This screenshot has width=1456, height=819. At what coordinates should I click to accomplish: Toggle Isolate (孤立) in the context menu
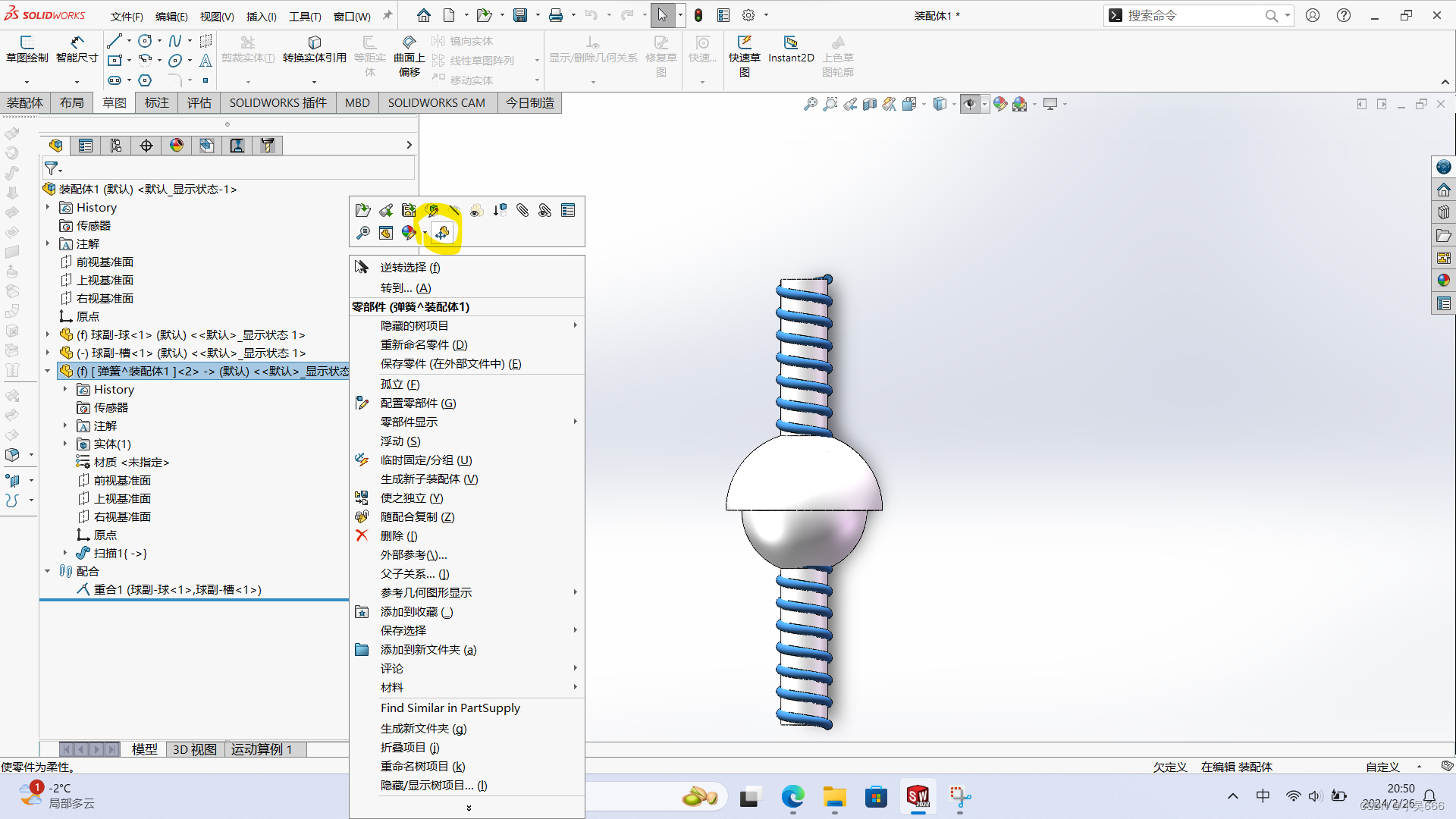pyautogui.click(x=400, y=384)
